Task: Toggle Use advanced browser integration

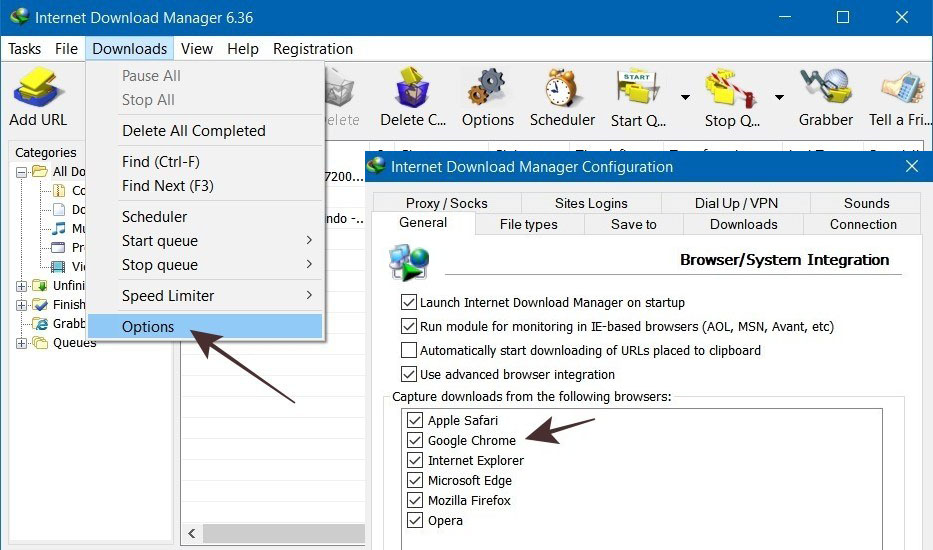Action: 408,374
